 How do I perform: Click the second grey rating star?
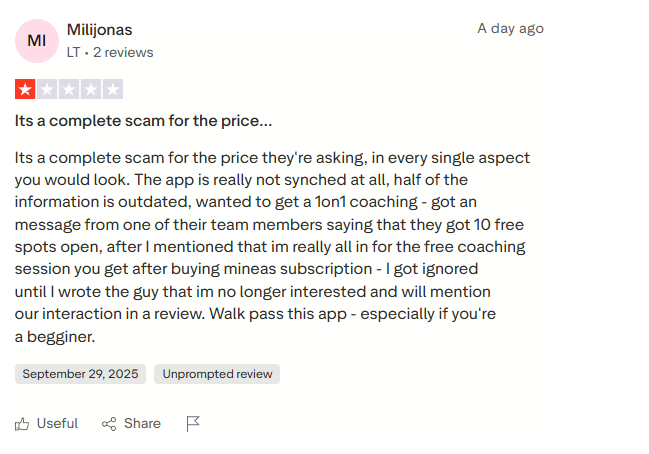(x=46, y=89)
